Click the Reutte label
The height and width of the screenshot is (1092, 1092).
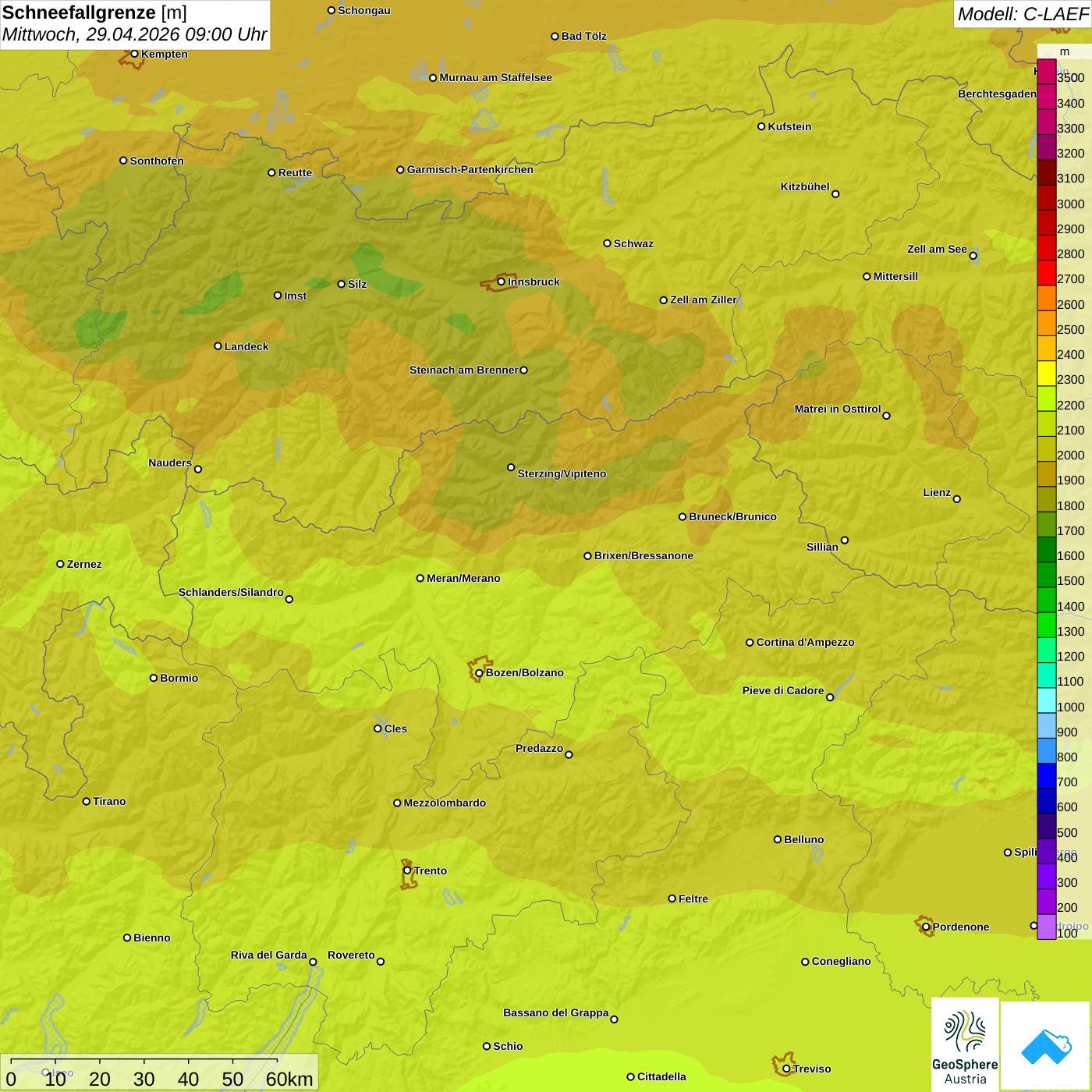tap(295, 172)
